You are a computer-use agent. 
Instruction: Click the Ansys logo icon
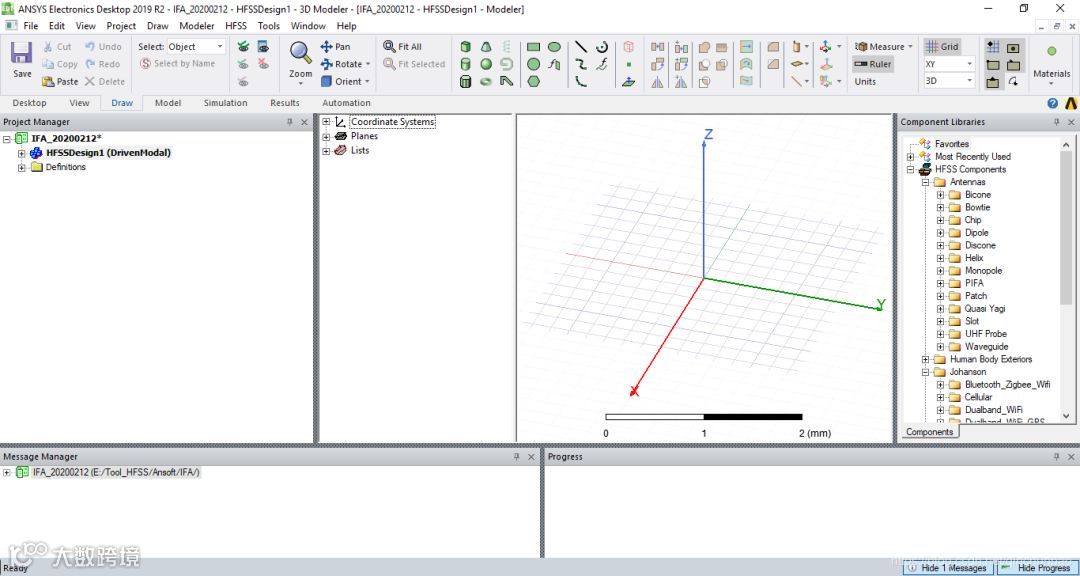point(1070,103)
